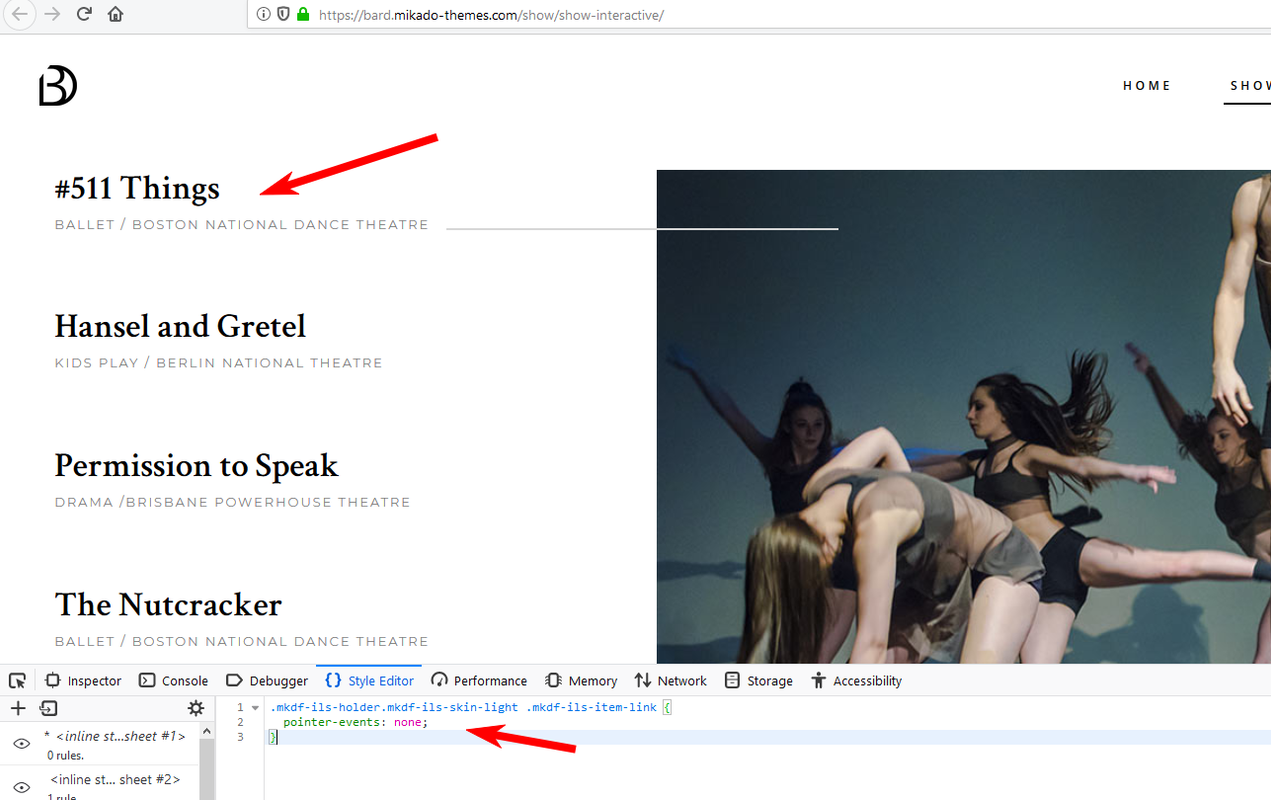The width and height of the screenshot is (1271, 800).
Task: Click the browser forward arrow
Action: tap(52, 14)
